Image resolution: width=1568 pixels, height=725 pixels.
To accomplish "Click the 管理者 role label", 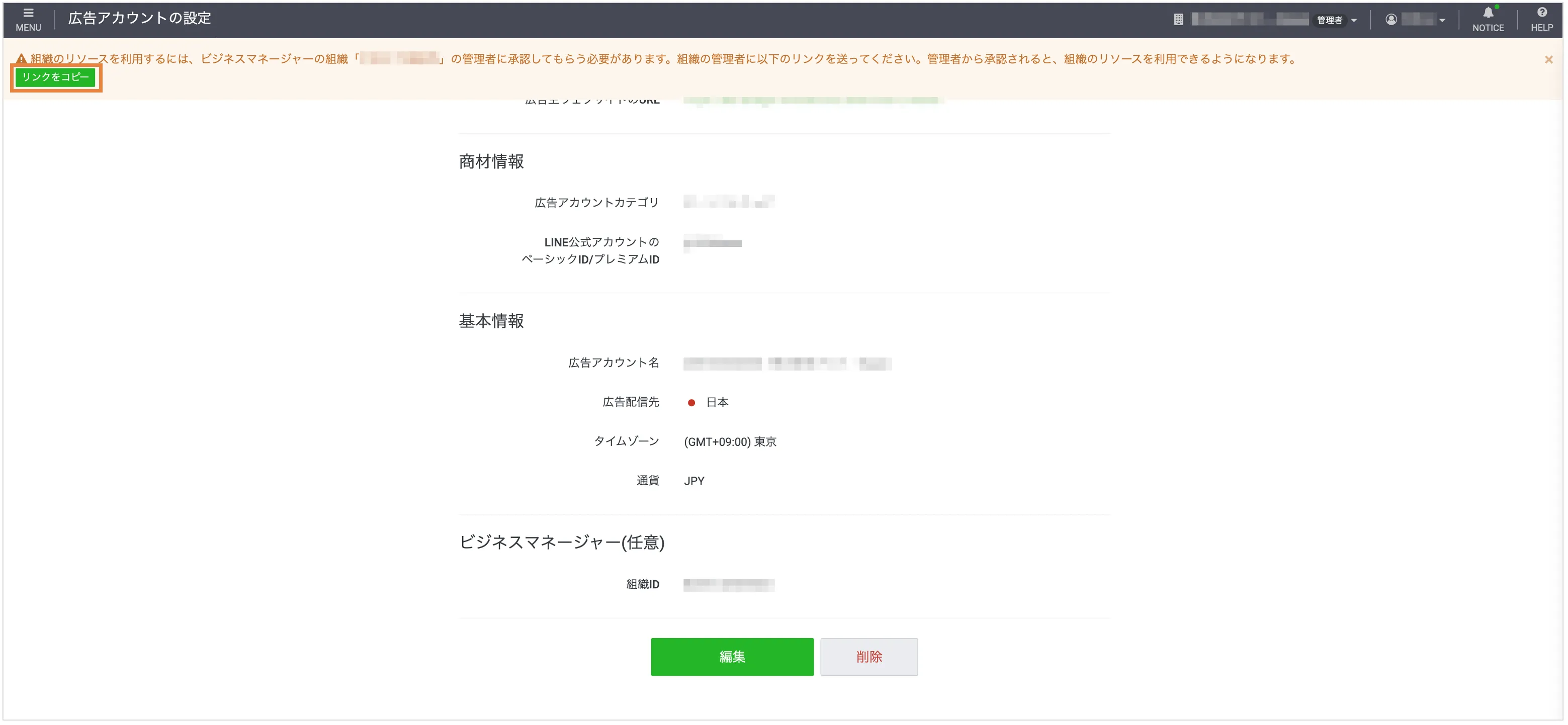I will [x=1330, y=20].
